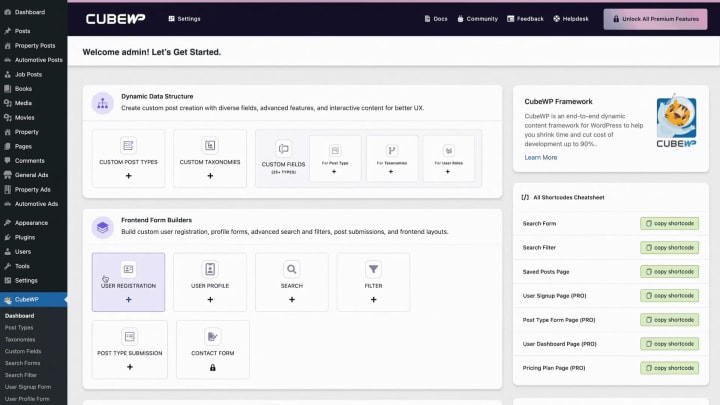Click the Post Type Submission icon
Viewport: 720px width, 405px height.
coord(129,337)
